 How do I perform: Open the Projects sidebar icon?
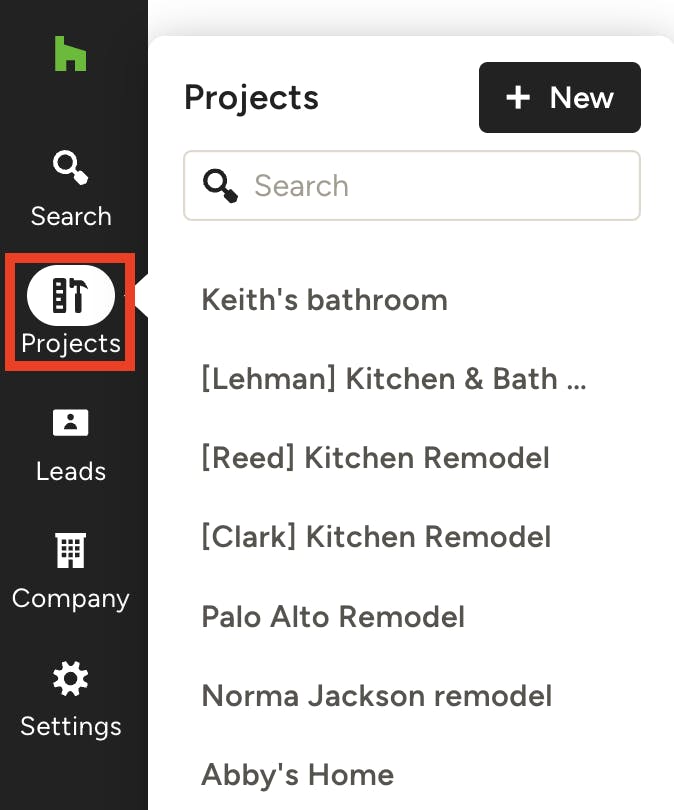coord(70,295)
